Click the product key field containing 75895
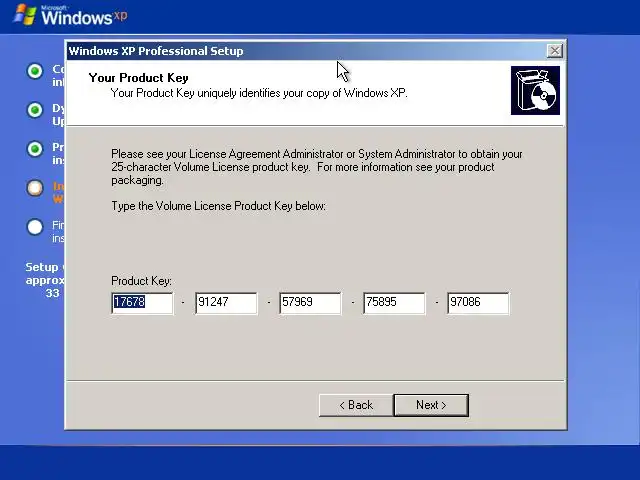640x480 pixels. (x=394, y=303)
